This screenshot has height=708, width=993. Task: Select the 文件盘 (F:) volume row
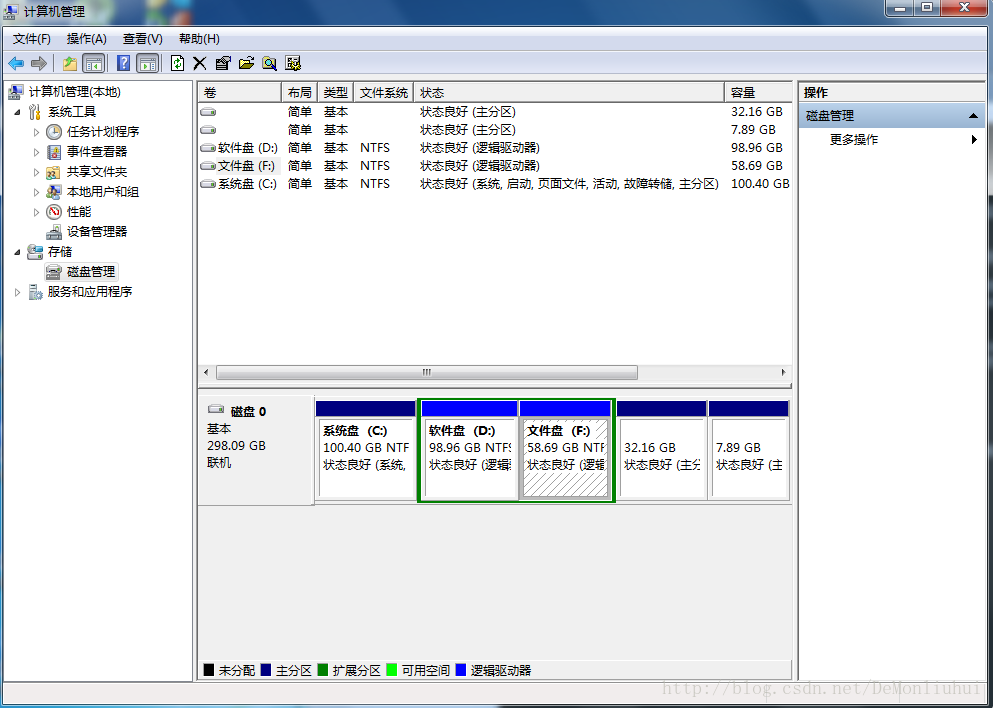point(495,166)
